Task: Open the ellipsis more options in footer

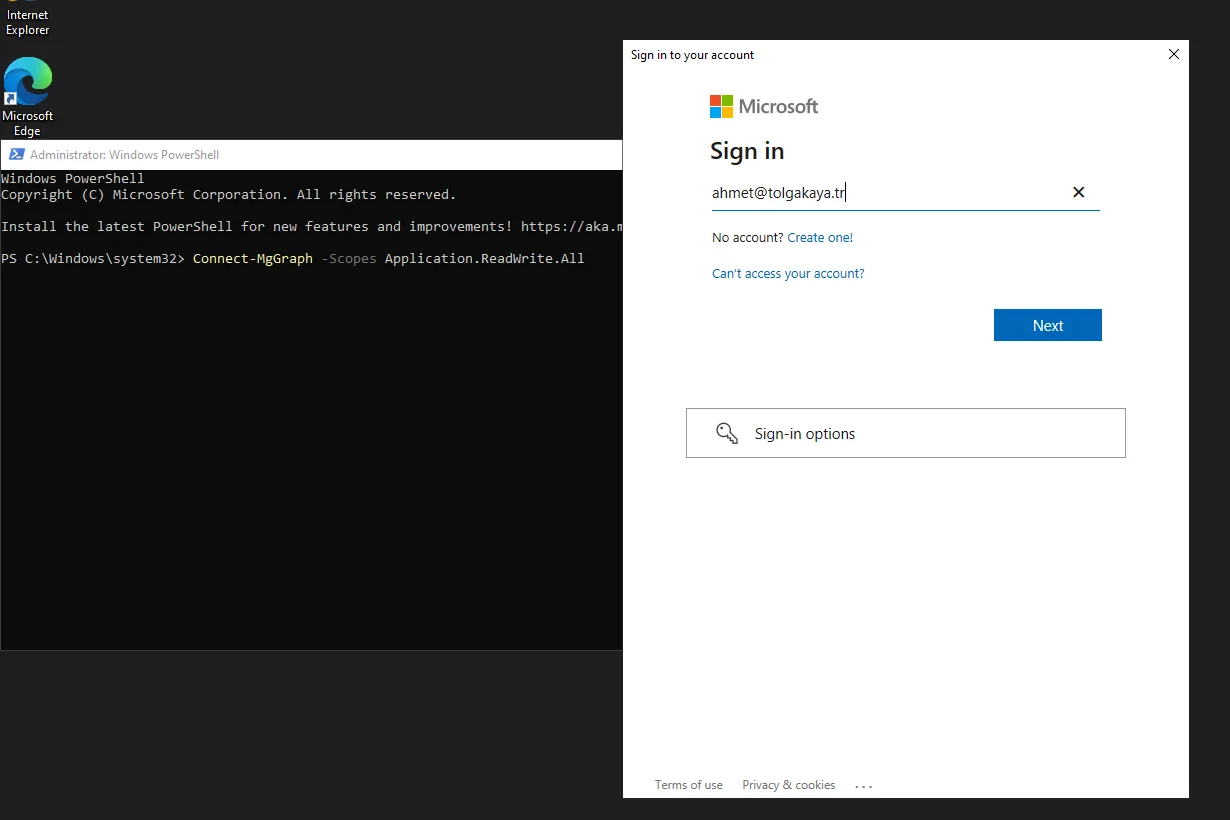Action: (x=864, y=786)
